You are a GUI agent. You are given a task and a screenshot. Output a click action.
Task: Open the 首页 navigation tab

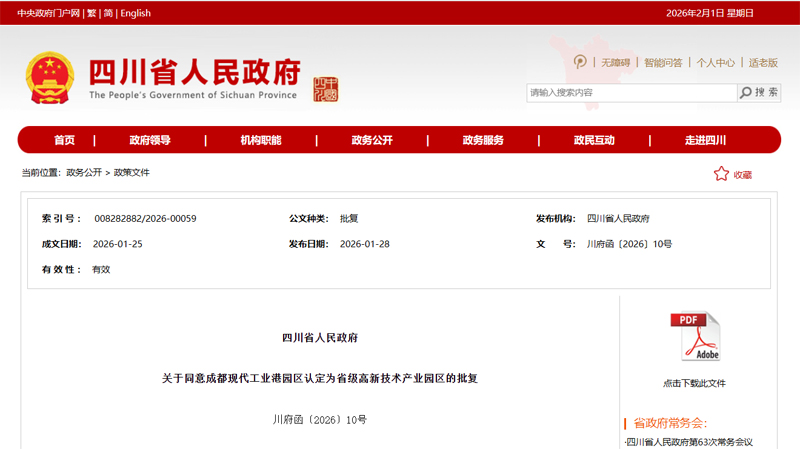click(x=64, y=140)
